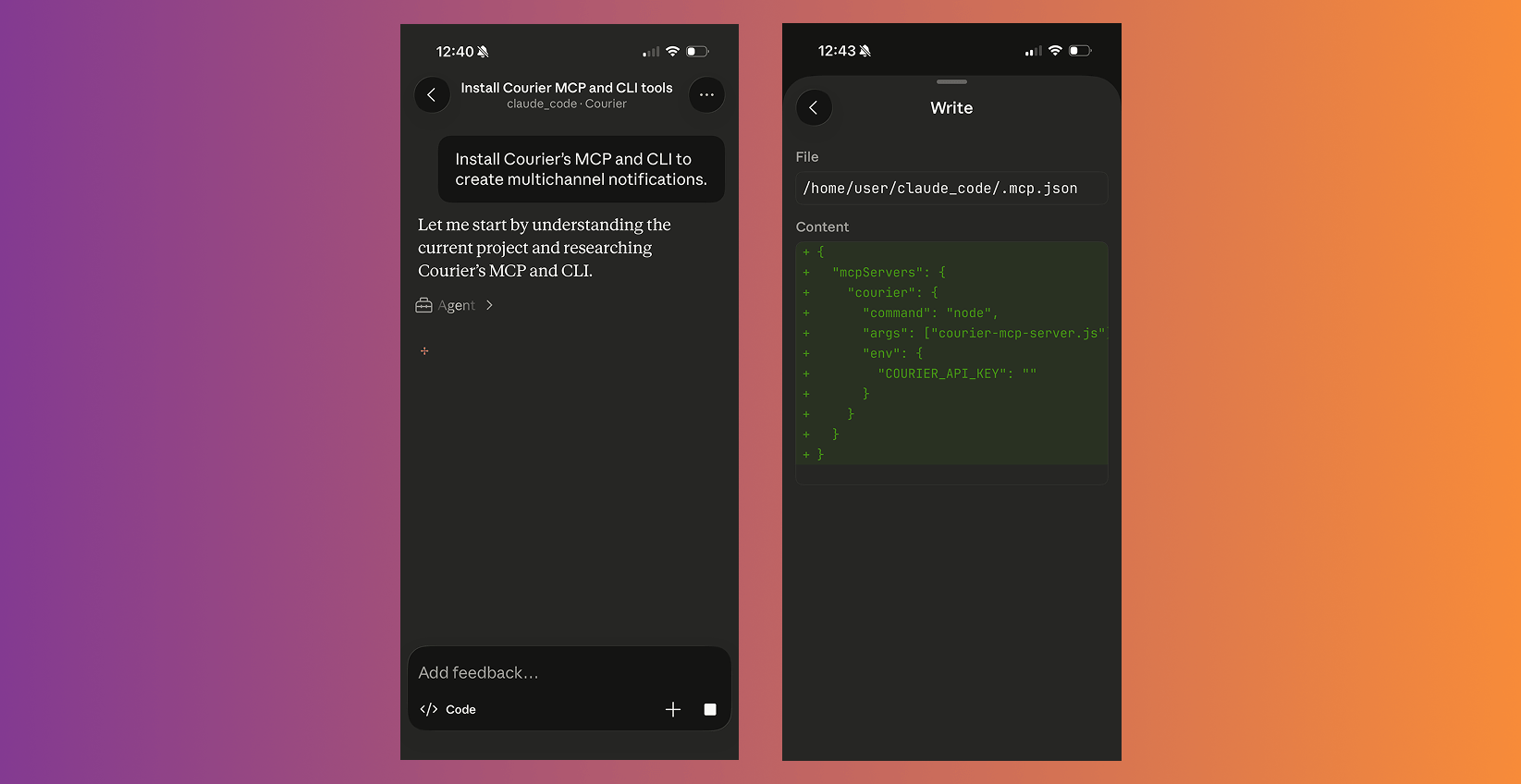The height and width of the screenshot is (784, 1521).
Task: Click the battery icon in right phone status bar
Action: pyautogui.click(x=1080, y=51)
